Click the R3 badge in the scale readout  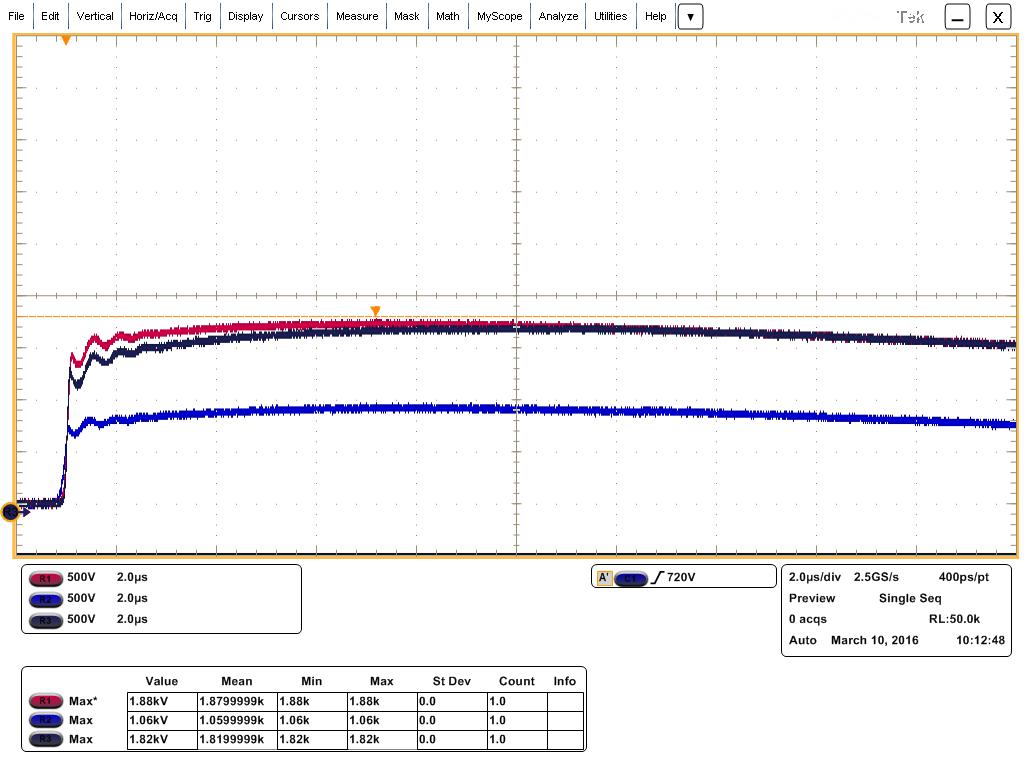pyautogui.click(x=43, y=620)
